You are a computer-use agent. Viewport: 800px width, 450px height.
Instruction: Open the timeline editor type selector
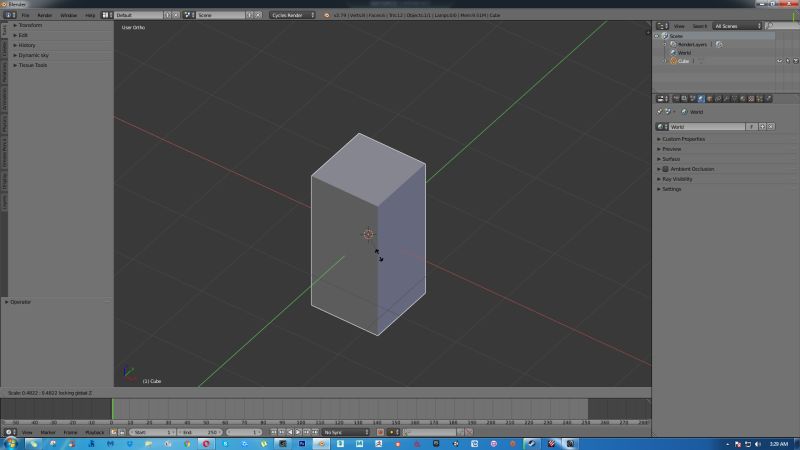[10, 432]
